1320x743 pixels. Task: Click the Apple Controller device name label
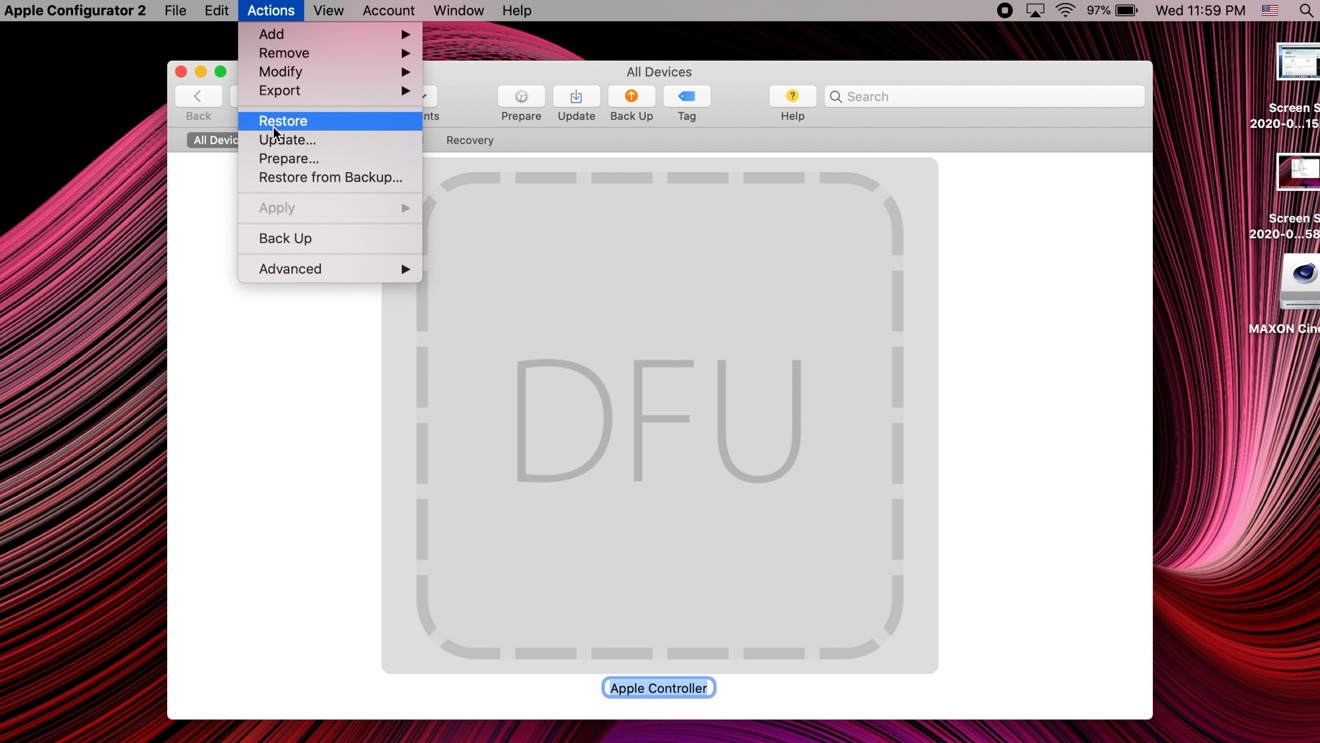[659, 688]
